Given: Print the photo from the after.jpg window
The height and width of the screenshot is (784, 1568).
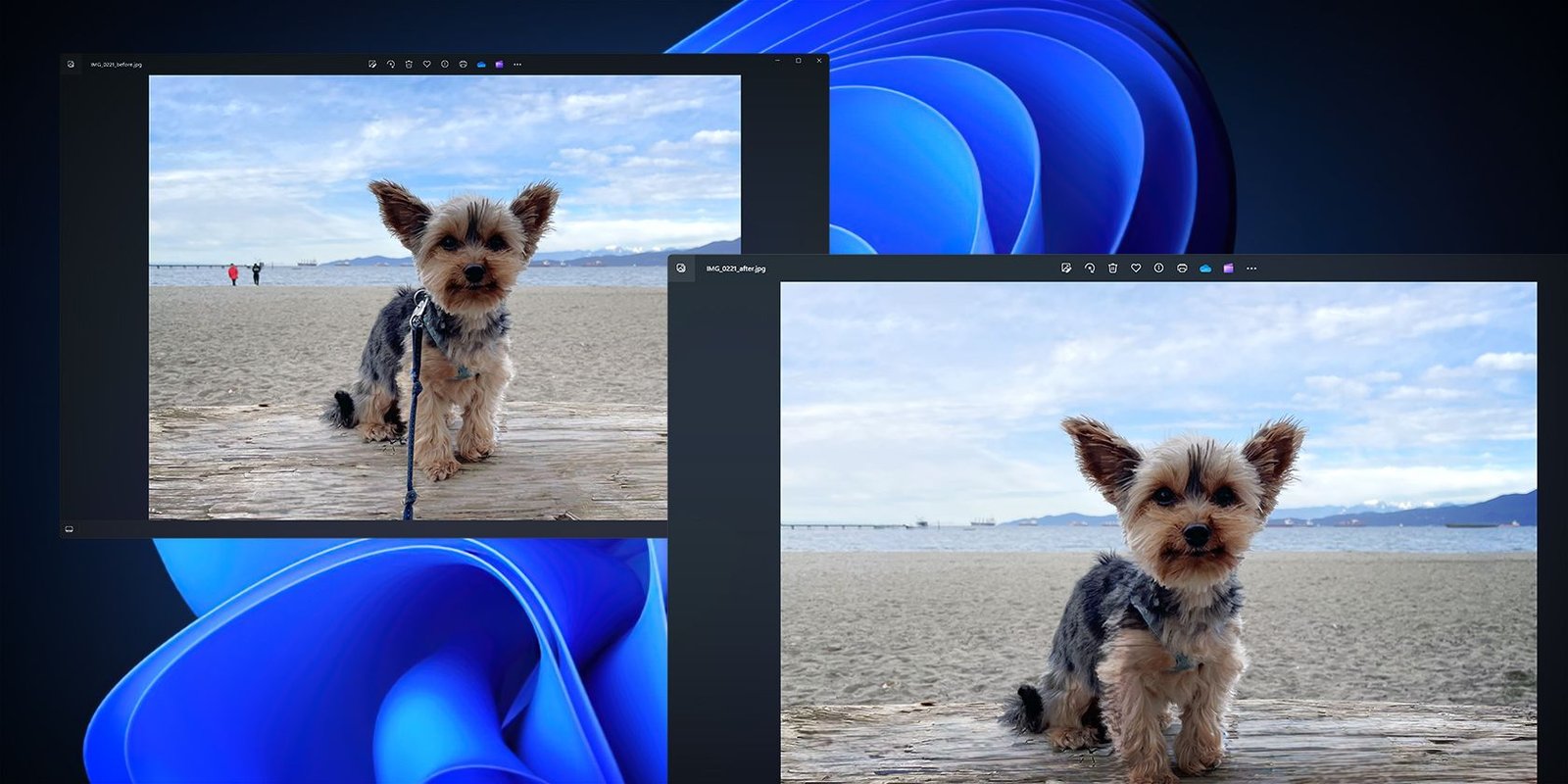Looking at the screenshot, I should pos(1182,269).
